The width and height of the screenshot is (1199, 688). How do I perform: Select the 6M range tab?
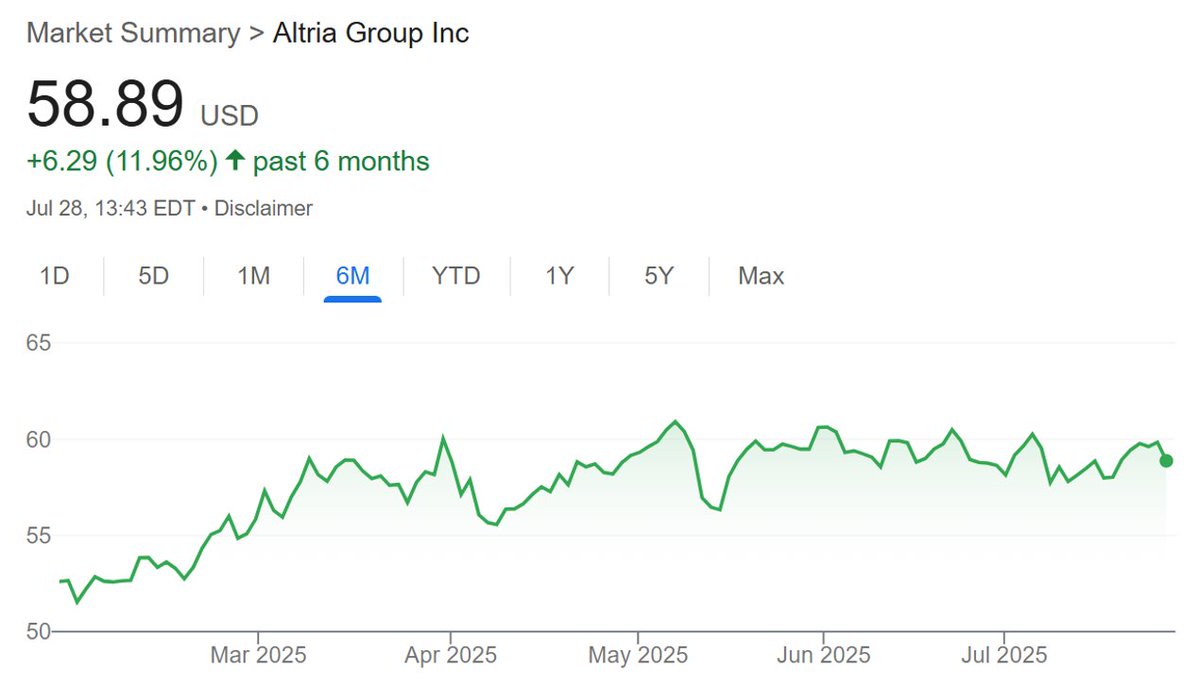pos(353,276)
